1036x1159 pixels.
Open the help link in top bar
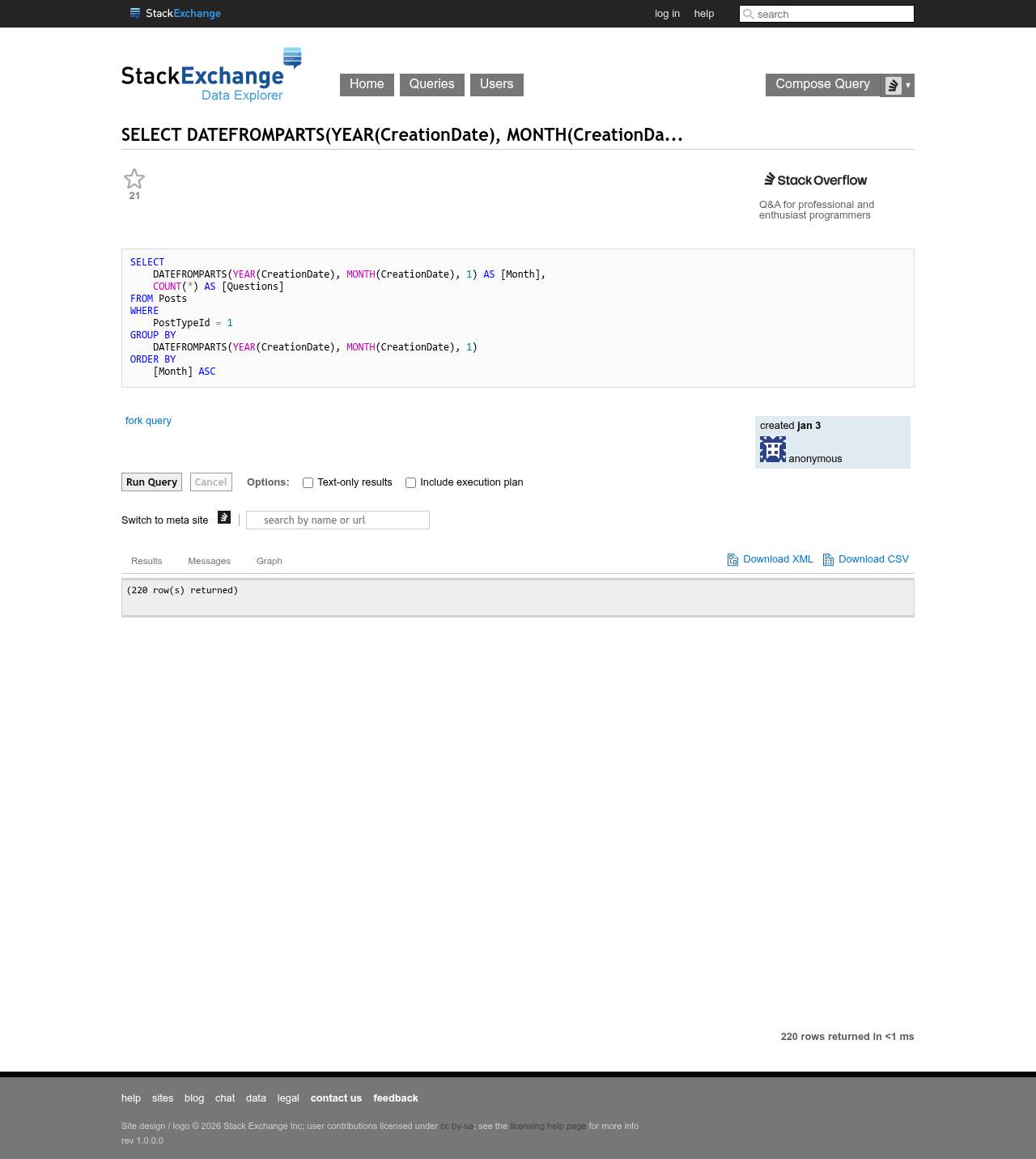point(704,14)
